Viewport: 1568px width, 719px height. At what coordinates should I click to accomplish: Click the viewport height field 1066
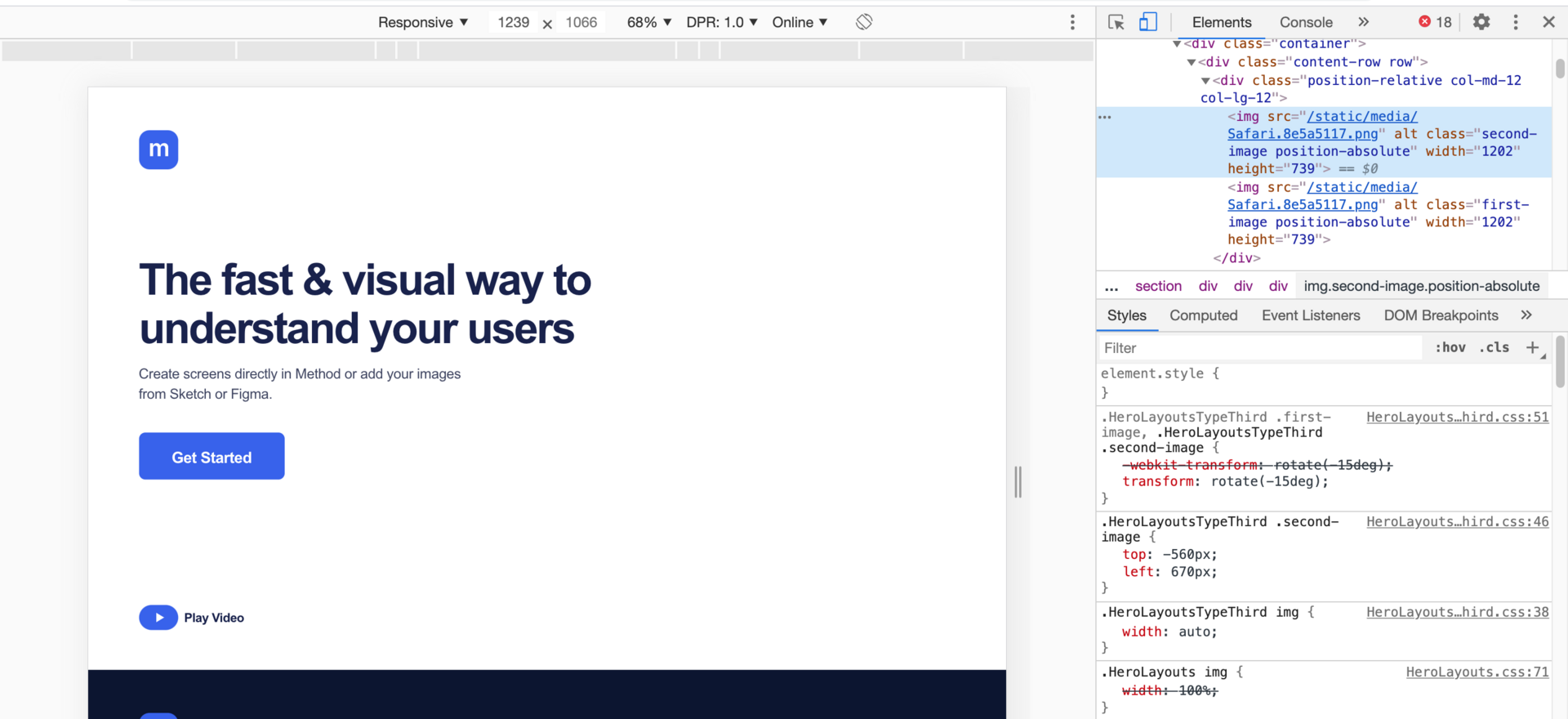click(581, 22)
